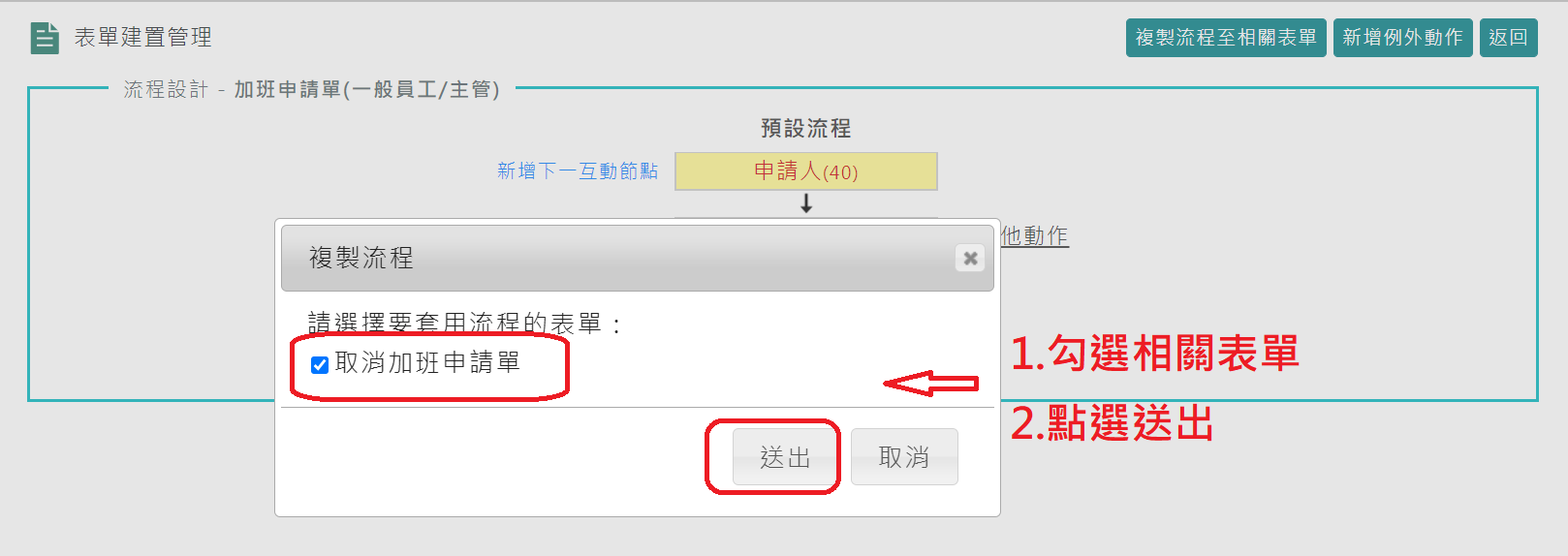The height and width of the screenshot is (556, 1568).
Task: Click the 表單建置管理 page title
Action: point(143,38)
